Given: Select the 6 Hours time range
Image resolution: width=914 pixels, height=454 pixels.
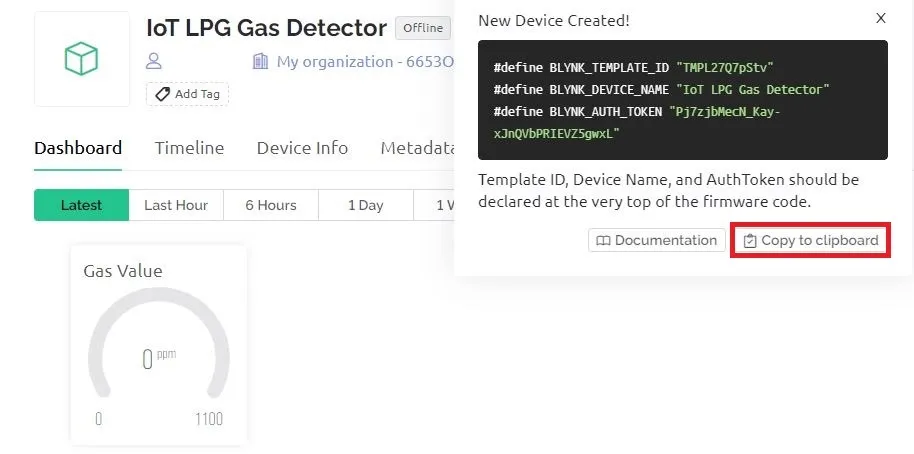Looking at the screenshot, I should tap(271, 205).
